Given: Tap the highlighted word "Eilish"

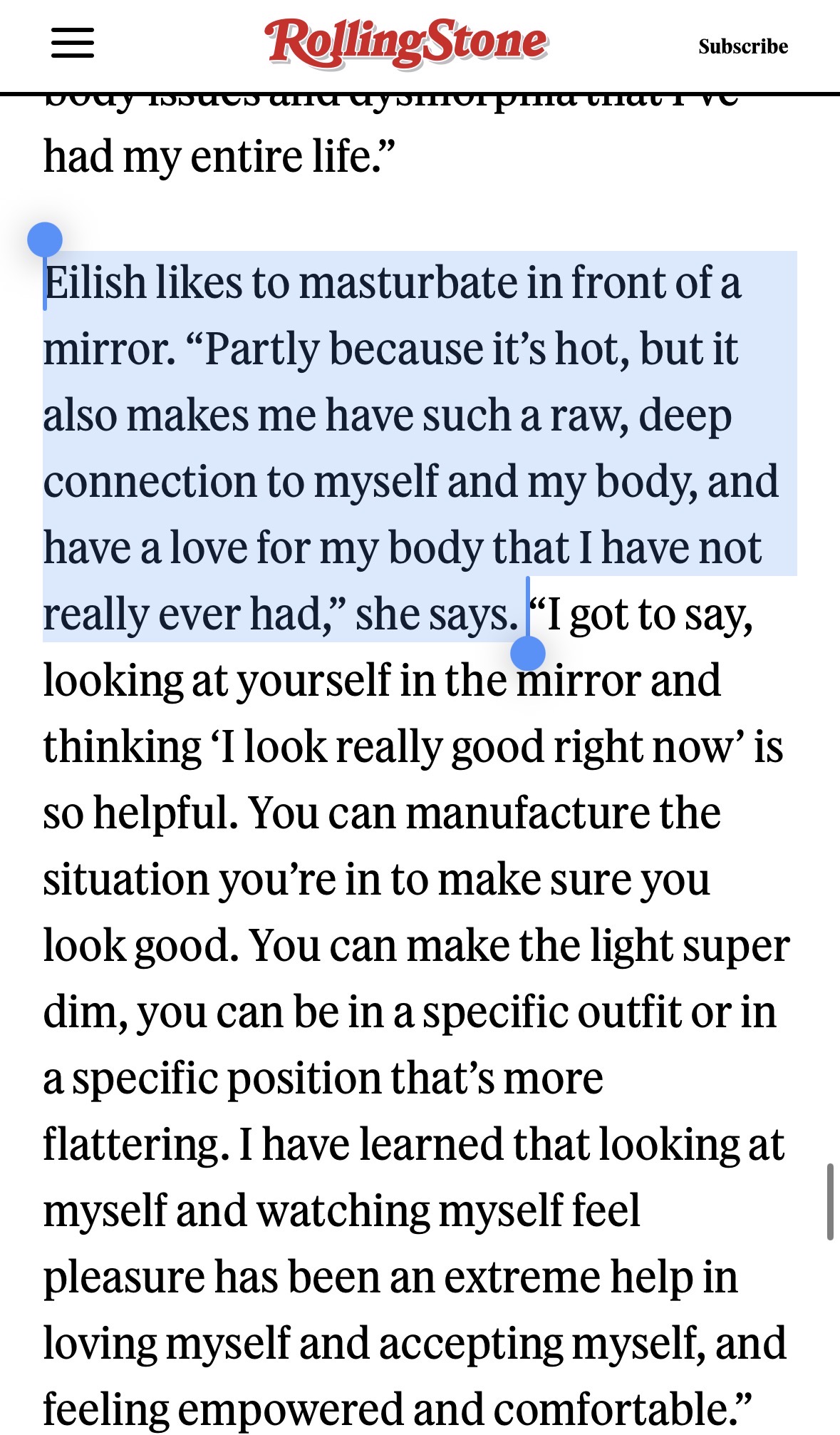Looking at the screenshot, I should [95, 283].
